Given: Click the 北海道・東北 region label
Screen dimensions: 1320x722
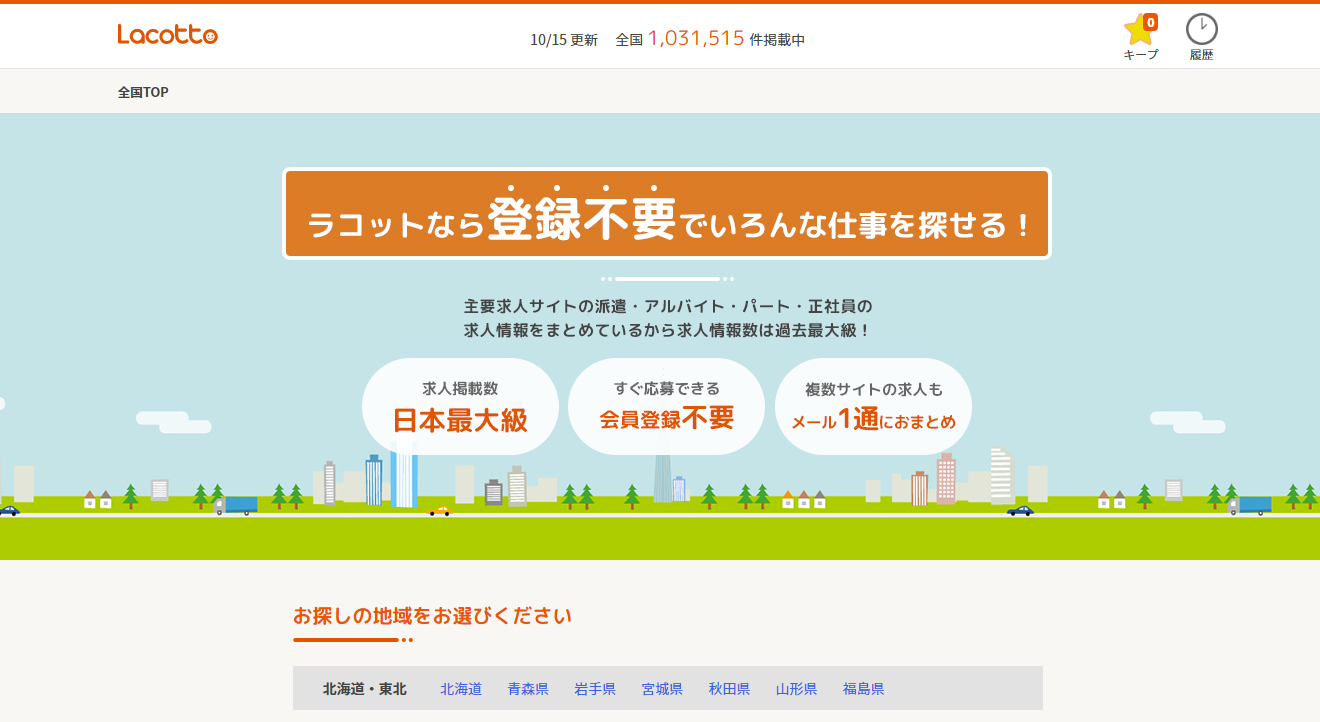Looking at the screenshot, I should click(x=364, y=689).
